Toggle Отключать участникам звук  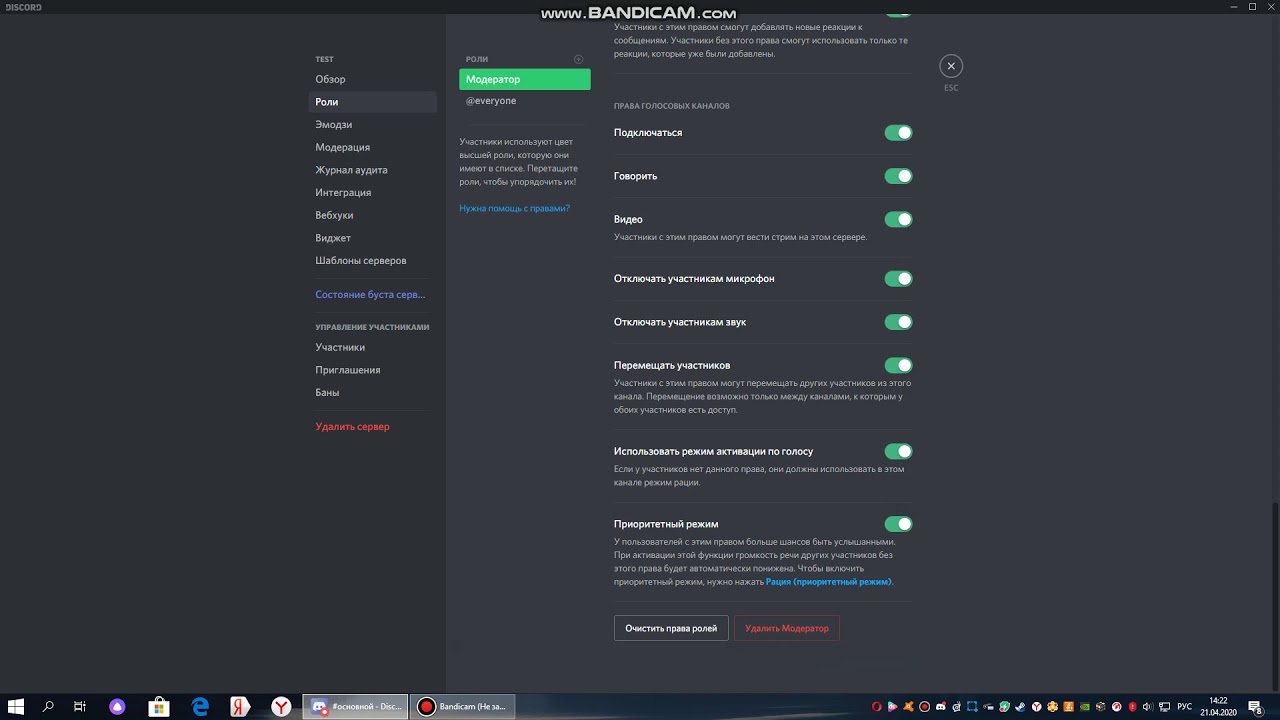[898, 322]
